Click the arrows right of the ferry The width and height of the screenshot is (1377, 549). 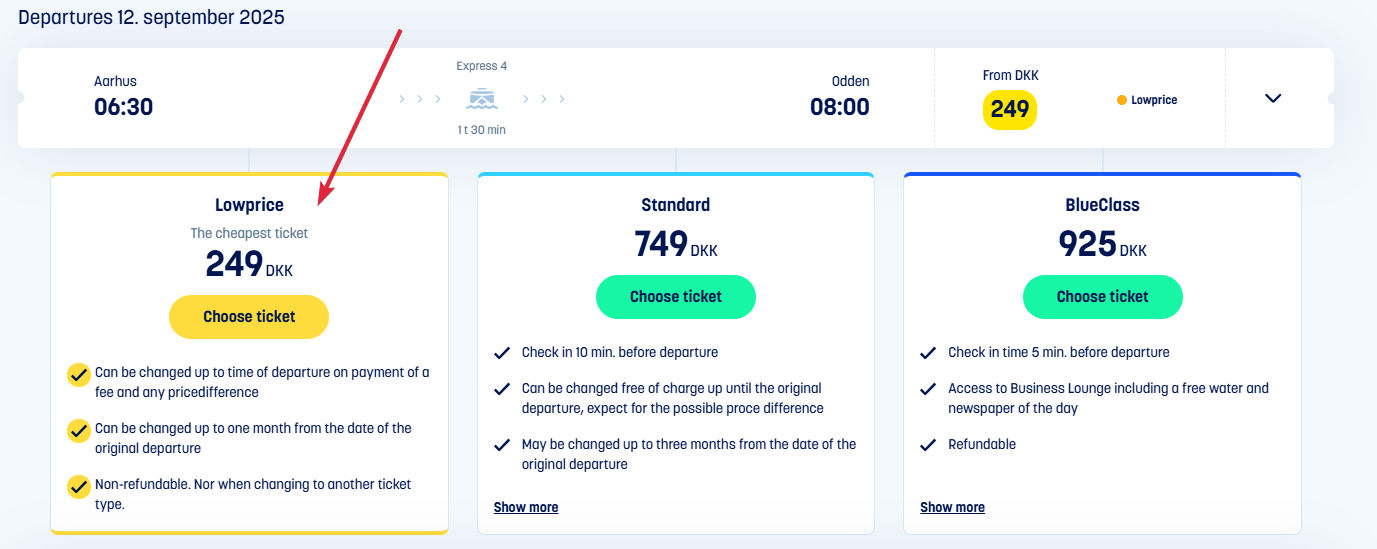[x=544, y=99]
